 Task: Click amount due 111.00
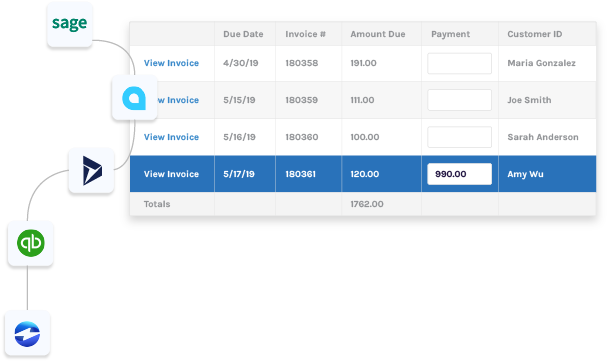tap(362, 100)
